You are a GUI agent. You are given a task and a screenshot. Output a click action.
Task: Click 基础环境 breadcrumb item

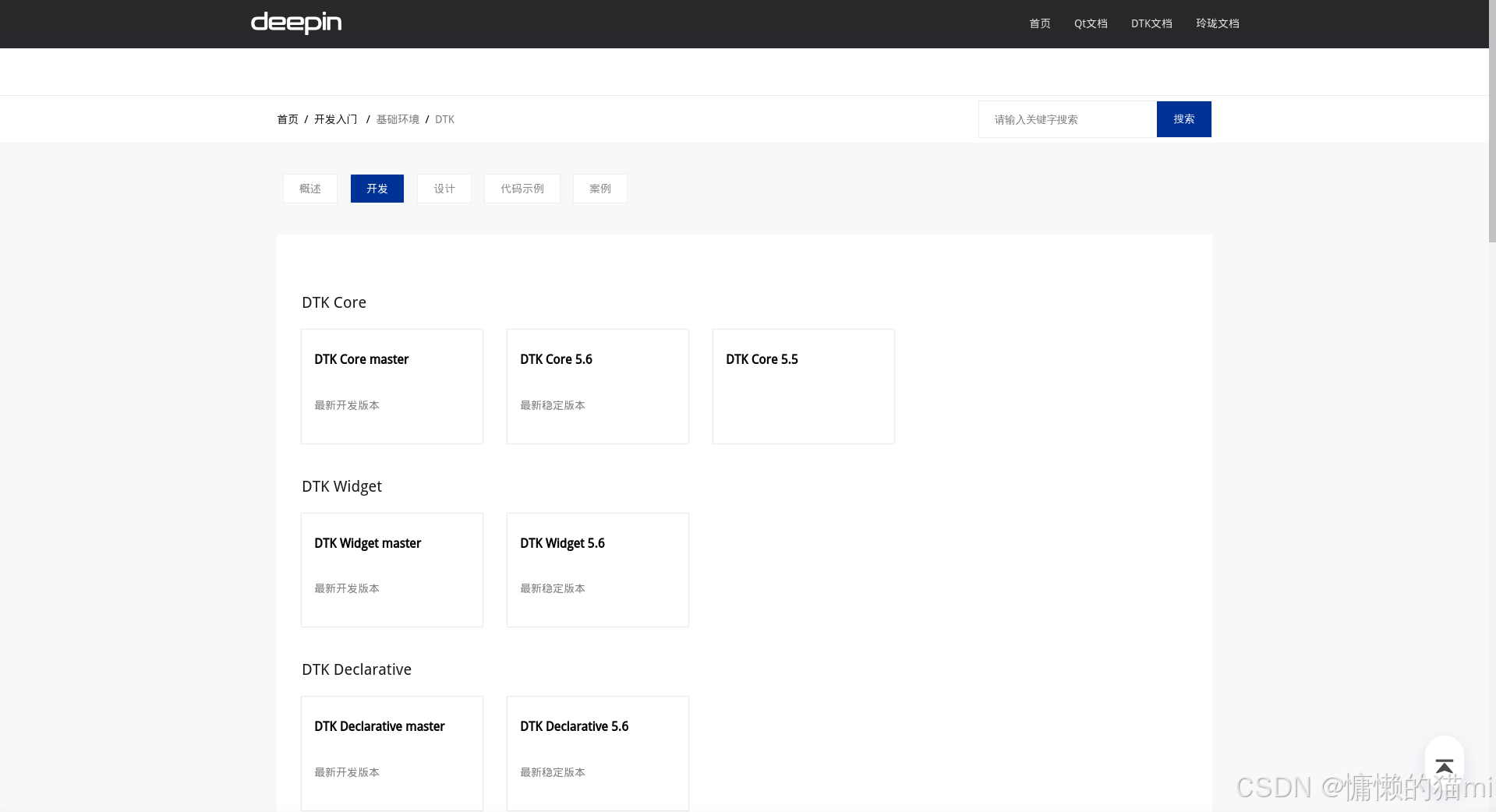pyautogui.click(x=398, y=119)
